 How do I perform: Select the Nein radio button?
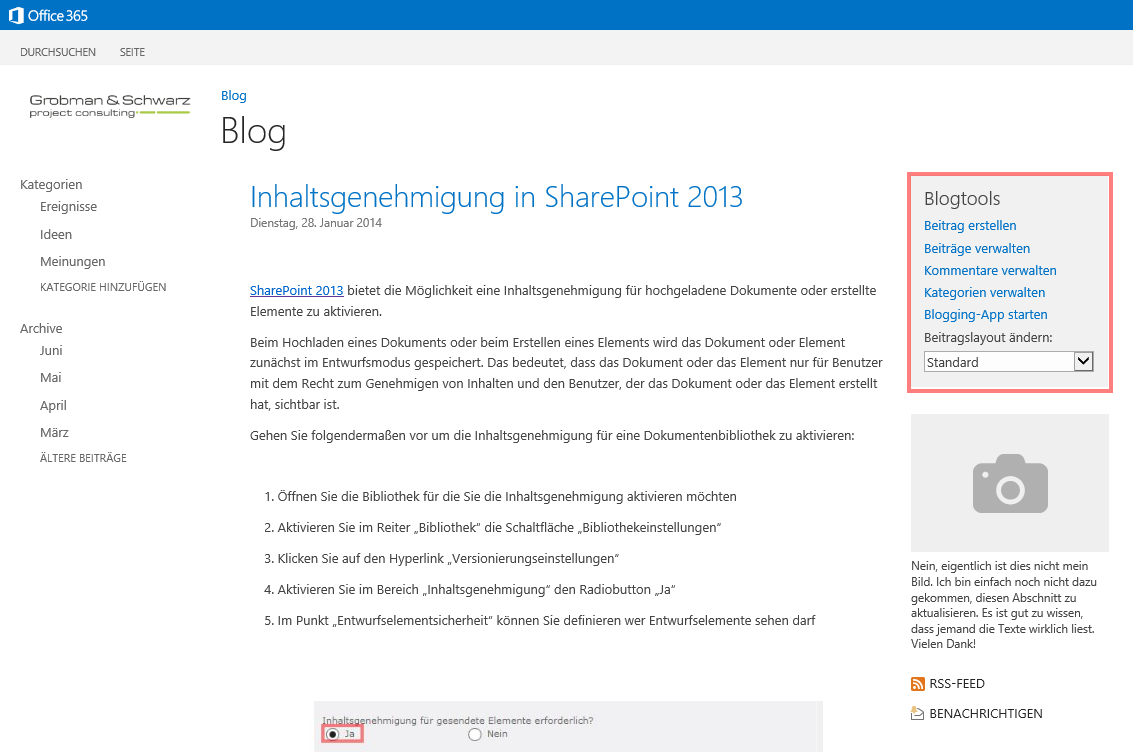tap(475, 734)
